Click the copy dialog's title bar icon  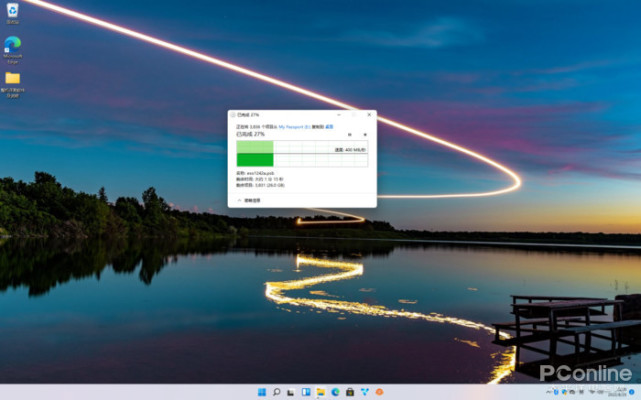233,115
